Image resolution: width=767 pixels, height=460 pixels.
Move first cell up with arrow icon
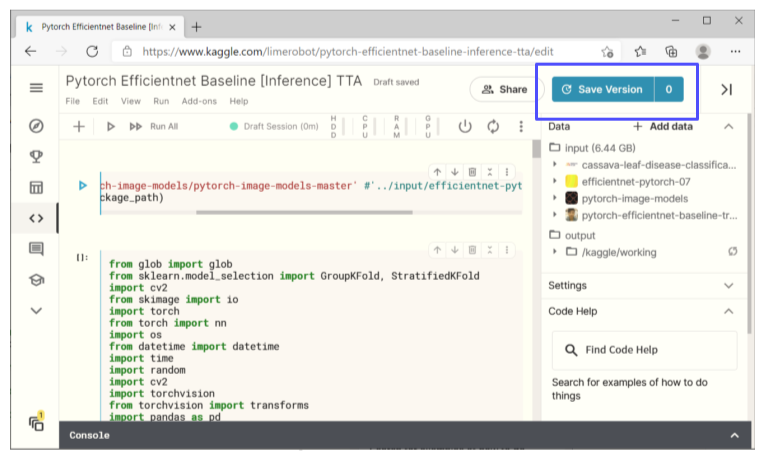[437, 172]
